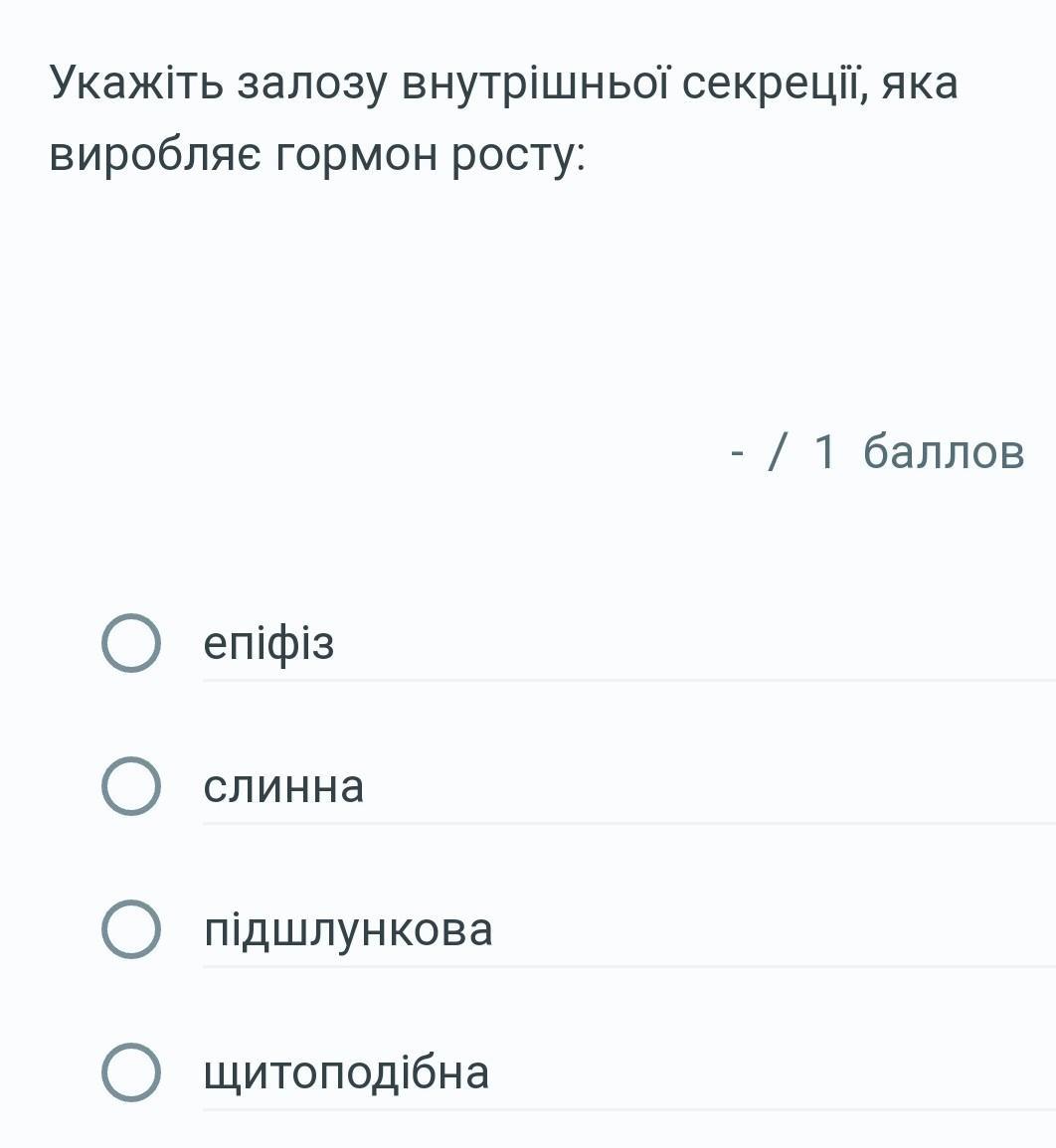Screen dimensions: 1056x1148
Task: Click the word внутрішньої in the question
Action: pyautogui.click(x=535, y=83)
